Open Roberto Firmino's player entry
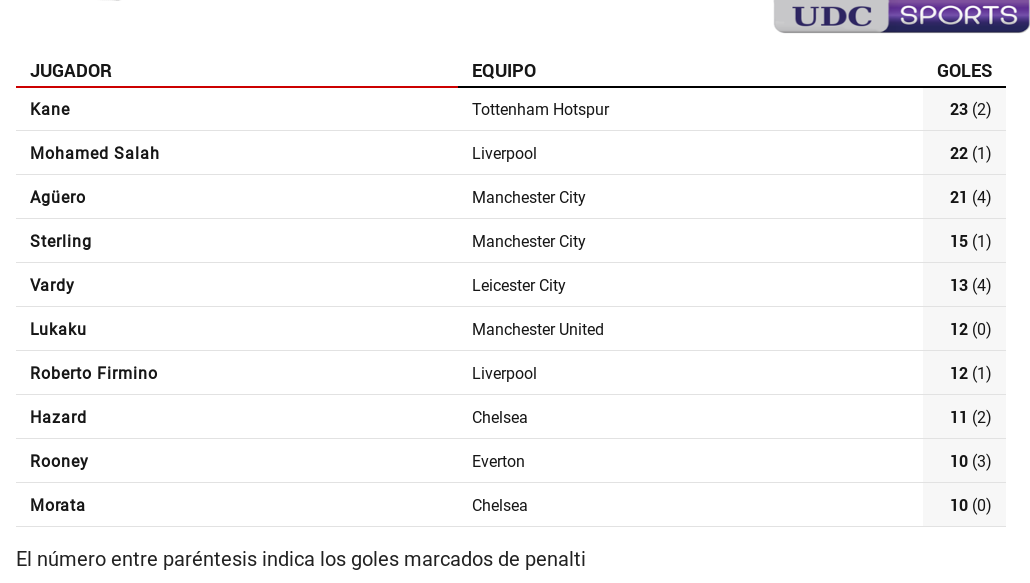 coord(94,373)
